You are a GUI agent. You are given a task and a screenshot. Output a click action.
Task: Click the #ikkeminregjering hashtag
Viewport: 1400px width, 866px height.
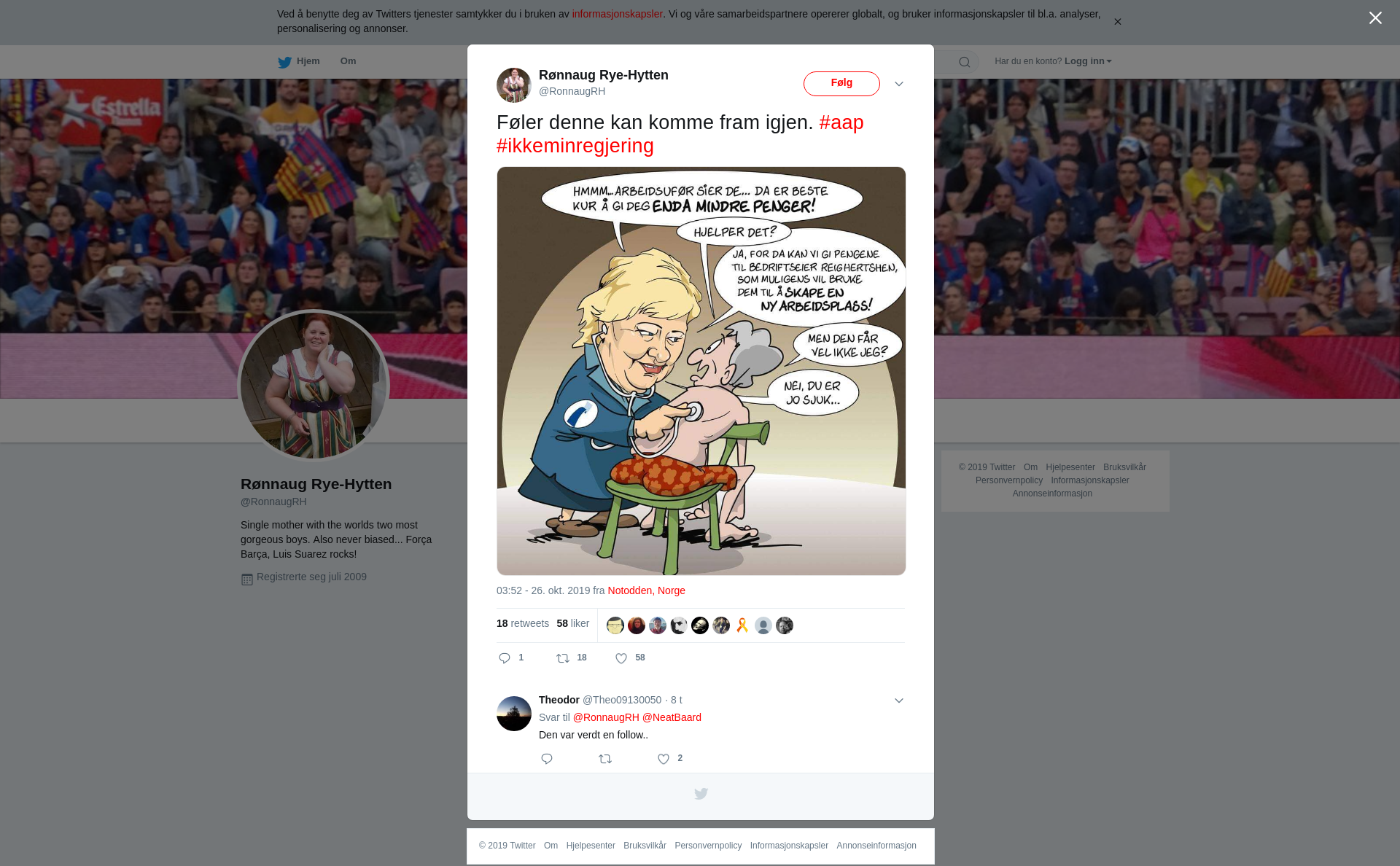pyautogui.click(x=575, y=146)
